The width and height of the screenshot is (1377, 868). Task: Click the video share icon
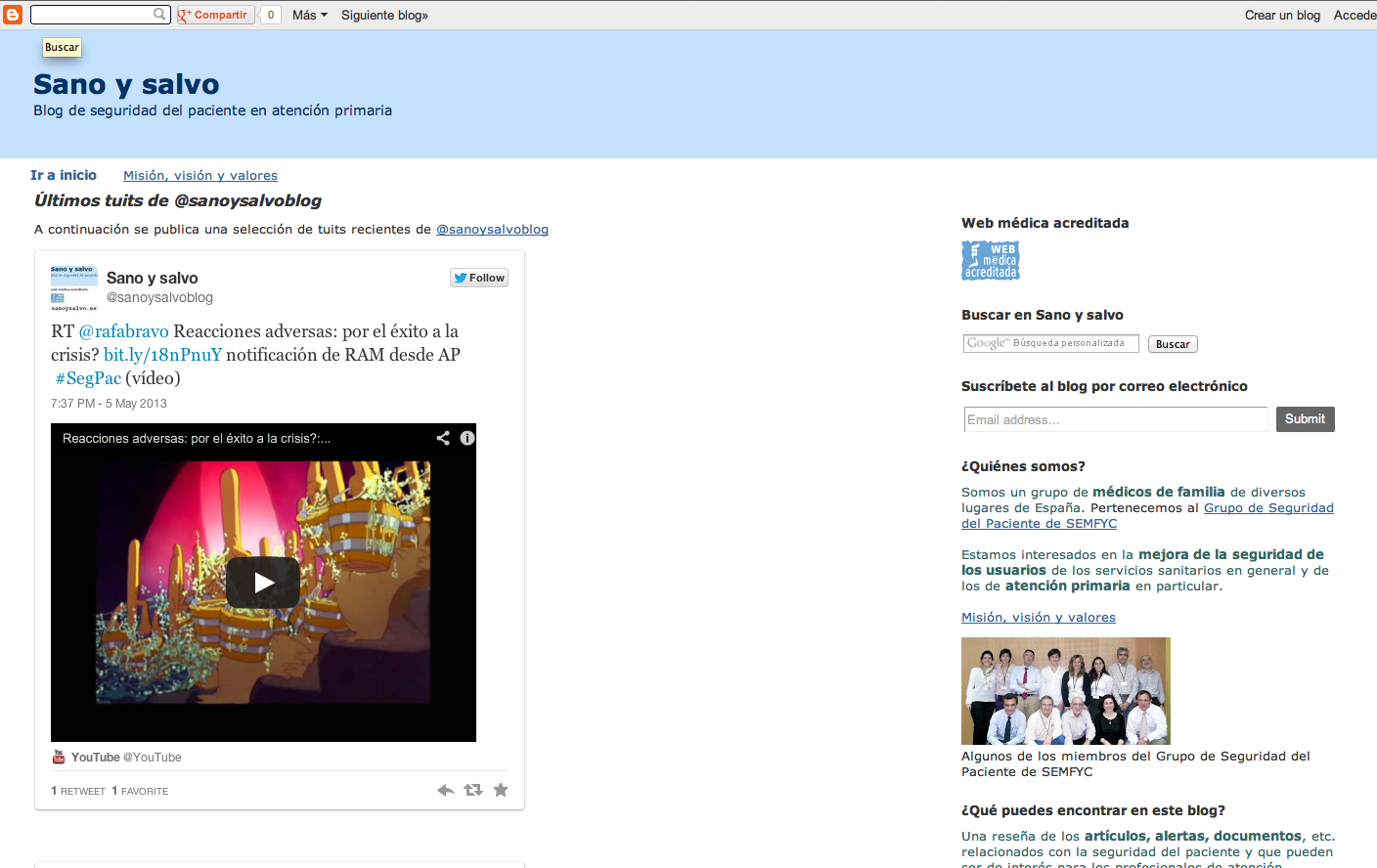click(443, 438)
